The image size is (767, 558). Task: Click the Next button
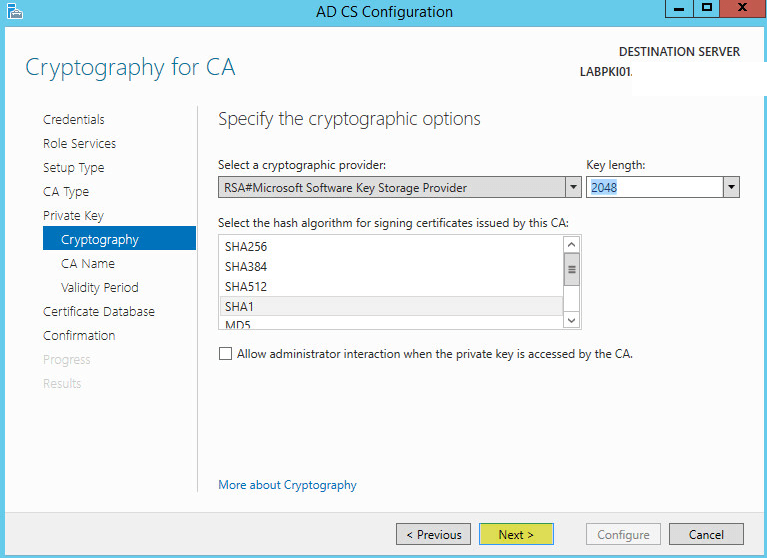(516, 535)
